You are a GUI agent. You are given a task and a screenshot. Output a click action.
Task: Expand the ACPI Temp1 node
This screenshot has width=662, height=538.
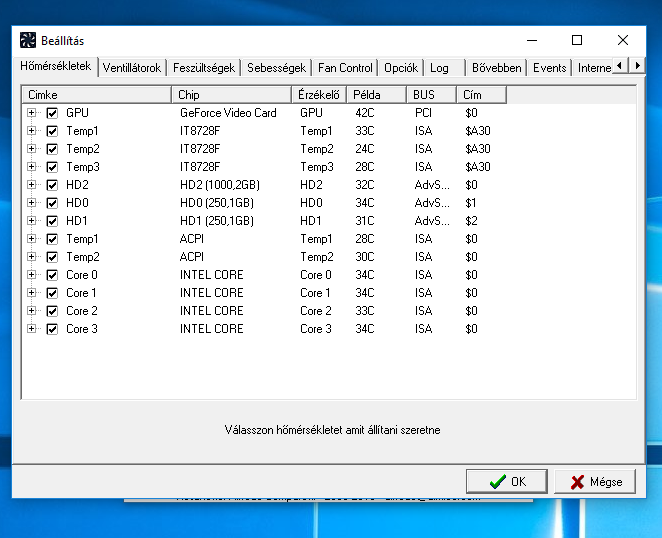(x=31, y=239)
